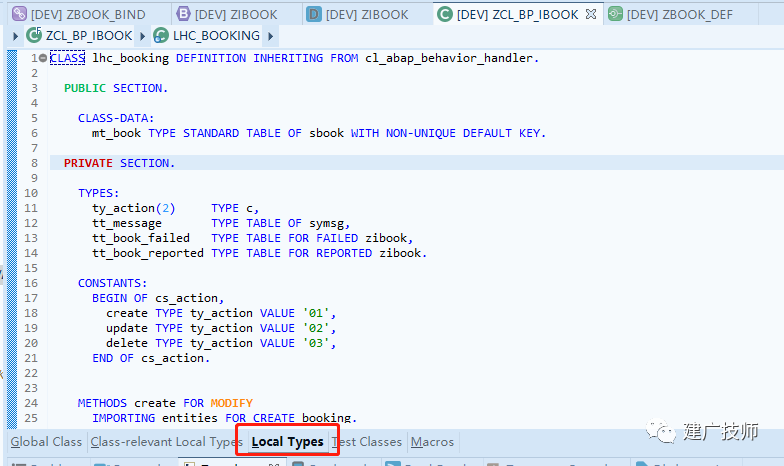This screenshot has height=466, width=784.
Task: Click the '01' value literal
Action: 316,313
